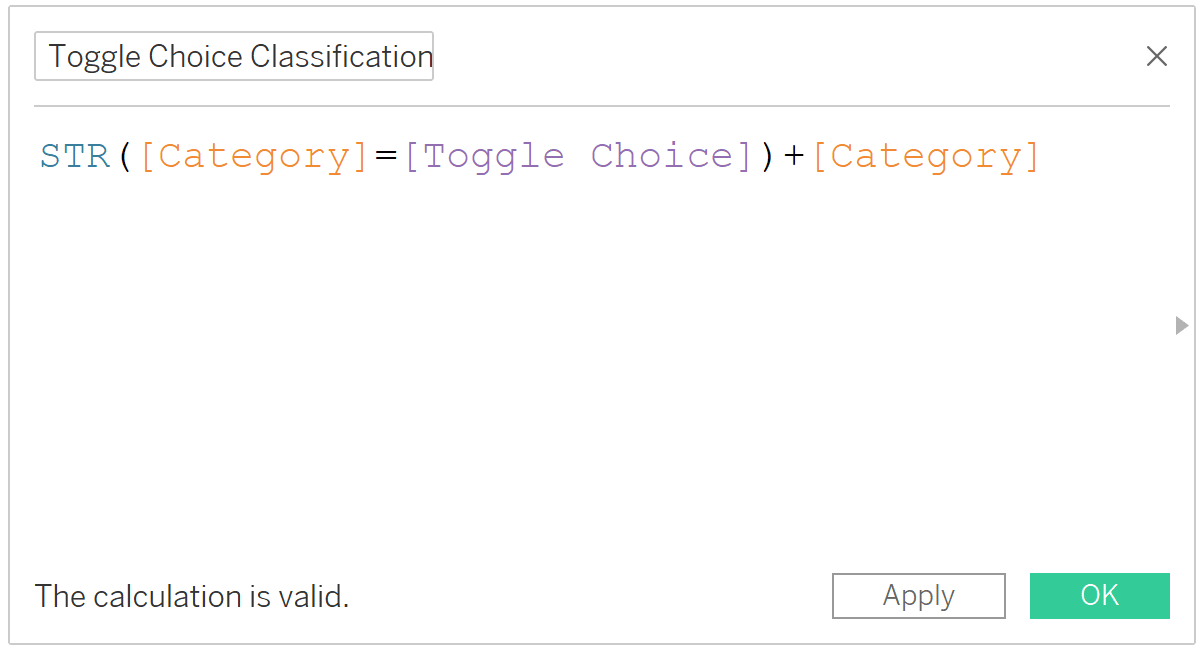
Task: Confirm the calculation with OK
Action: point(1099,596)
